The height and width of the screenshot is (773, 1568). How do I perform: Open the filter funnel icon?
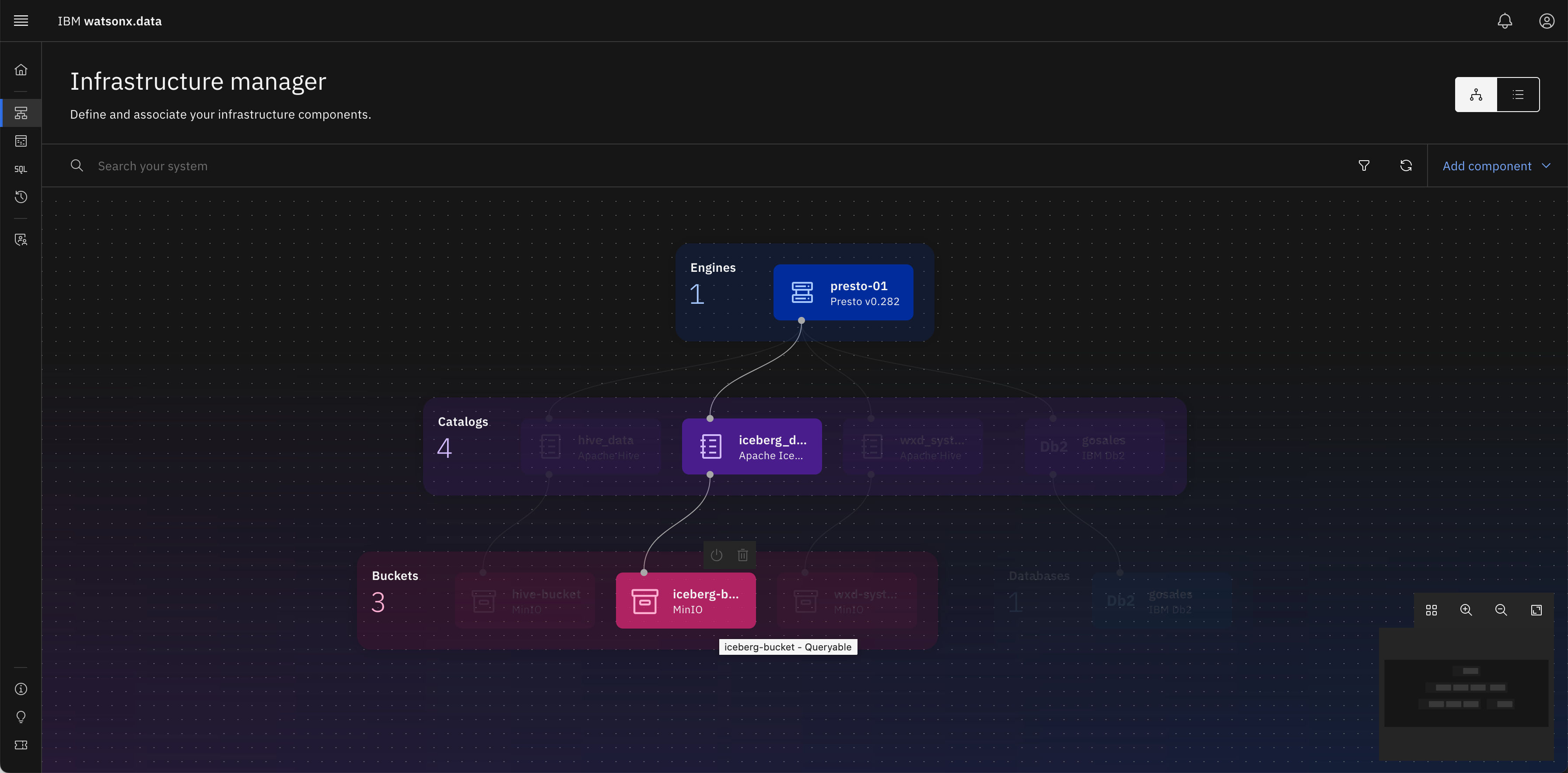click(x=1364, y=166)
